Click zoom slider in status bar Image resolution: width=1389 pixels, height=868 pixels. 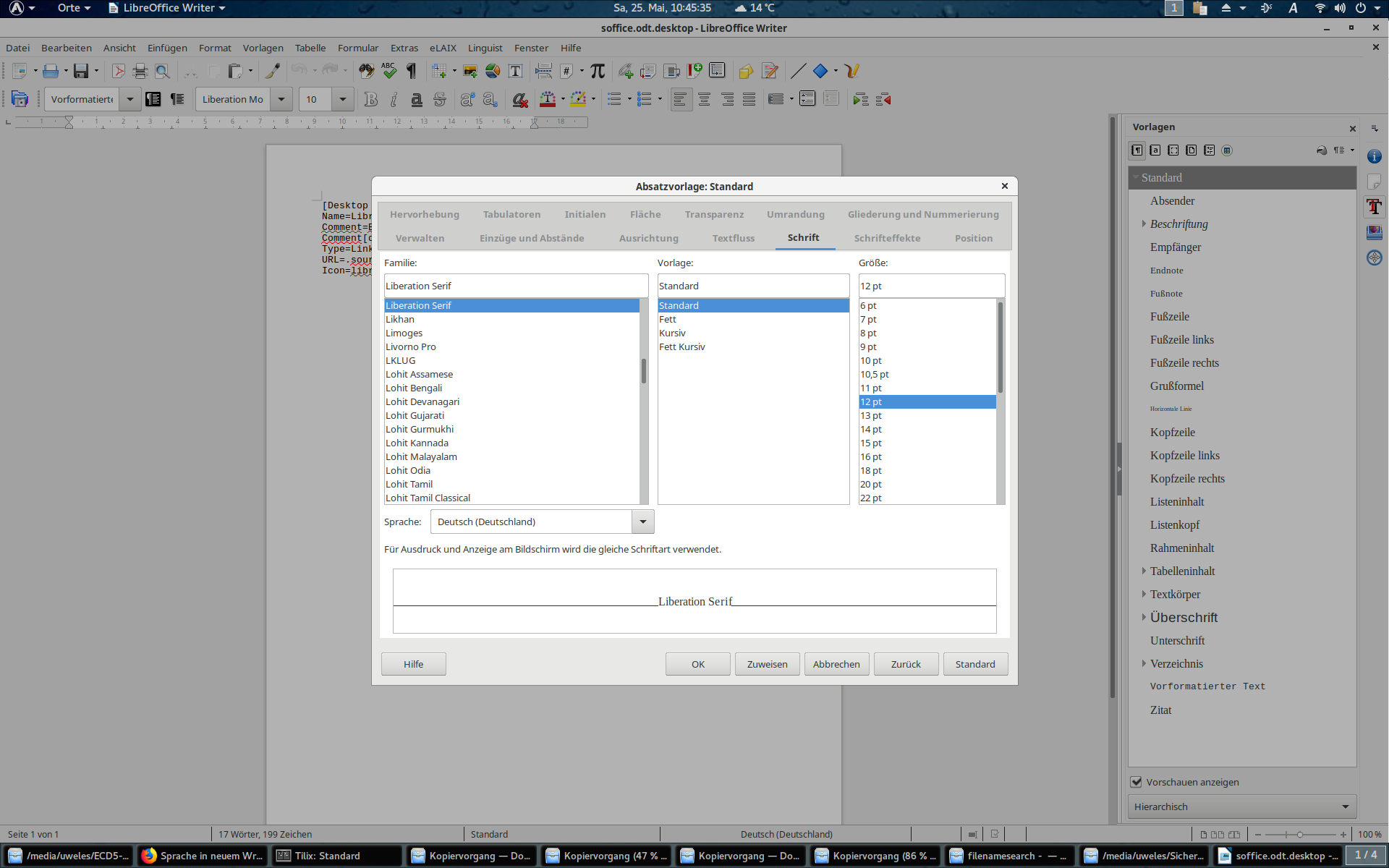pos(1300,835)
